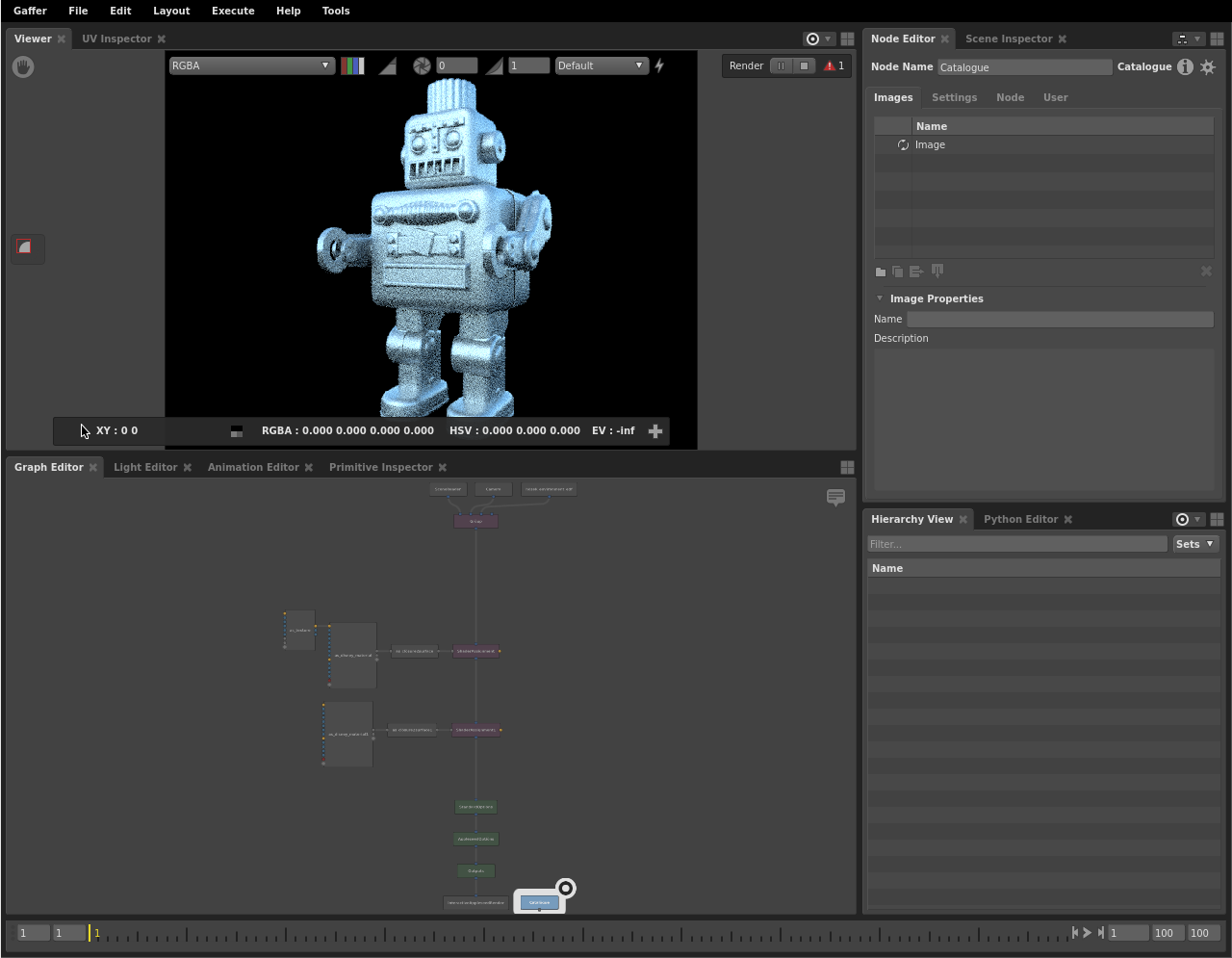Click the extract node icon with down arrow
Screen dimensions: 1232x958
[x=937, y=271]
